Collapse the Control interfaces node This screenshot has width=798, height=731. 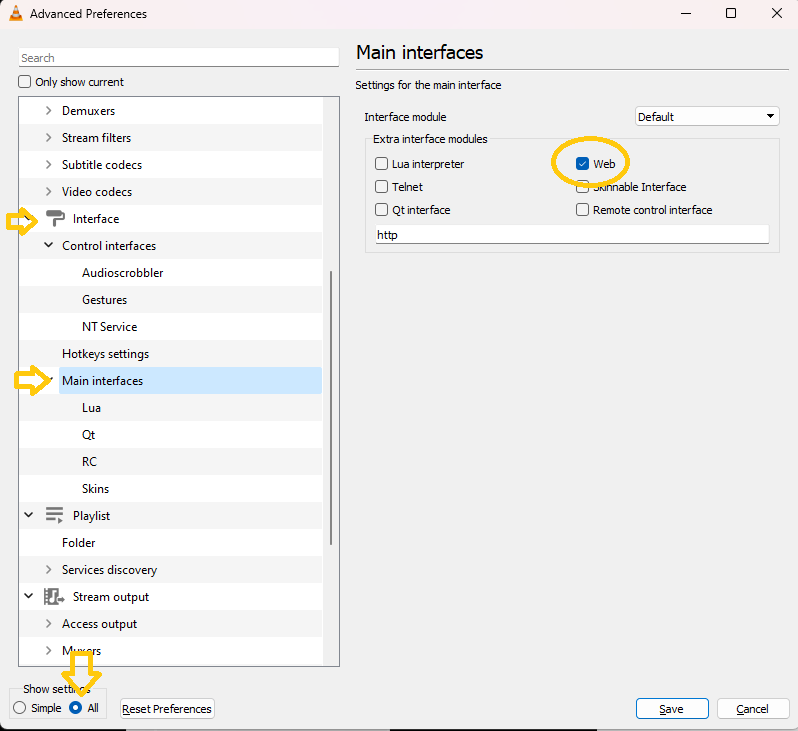pos(48,246)
